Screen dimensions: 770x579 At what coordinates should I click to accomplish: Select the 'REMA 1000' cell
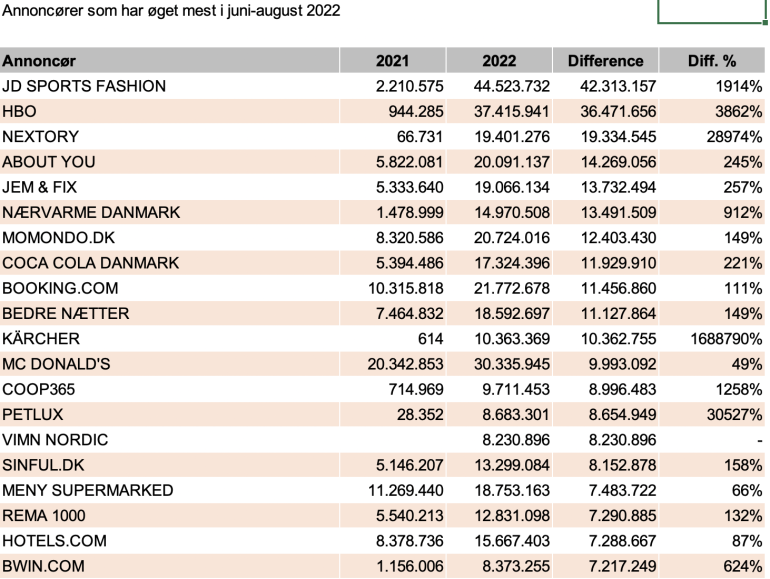click(x=169, y=516)
